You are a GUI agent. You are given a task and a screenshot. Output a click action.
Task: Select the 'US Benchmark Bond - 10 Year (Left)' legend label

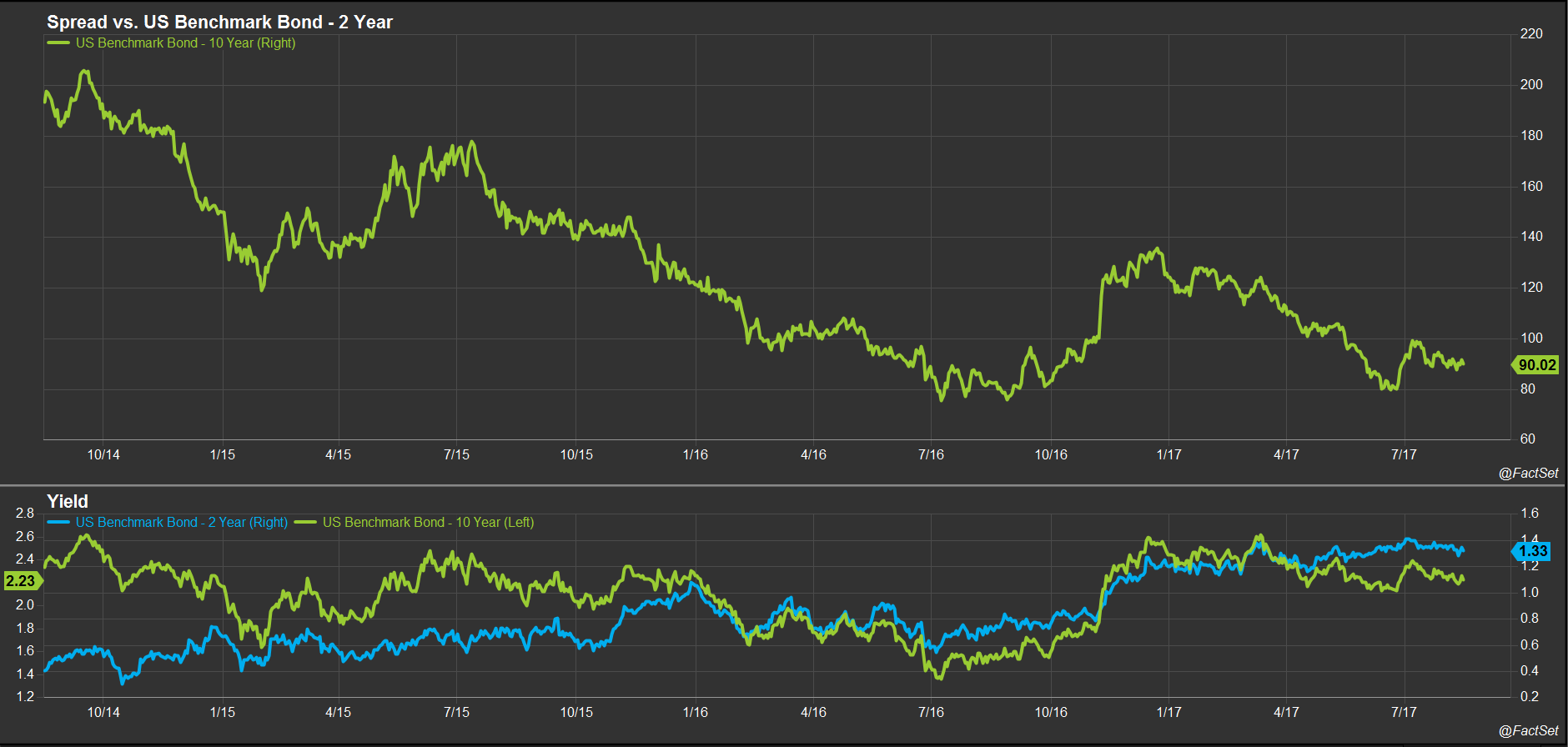tap(428, 522)
